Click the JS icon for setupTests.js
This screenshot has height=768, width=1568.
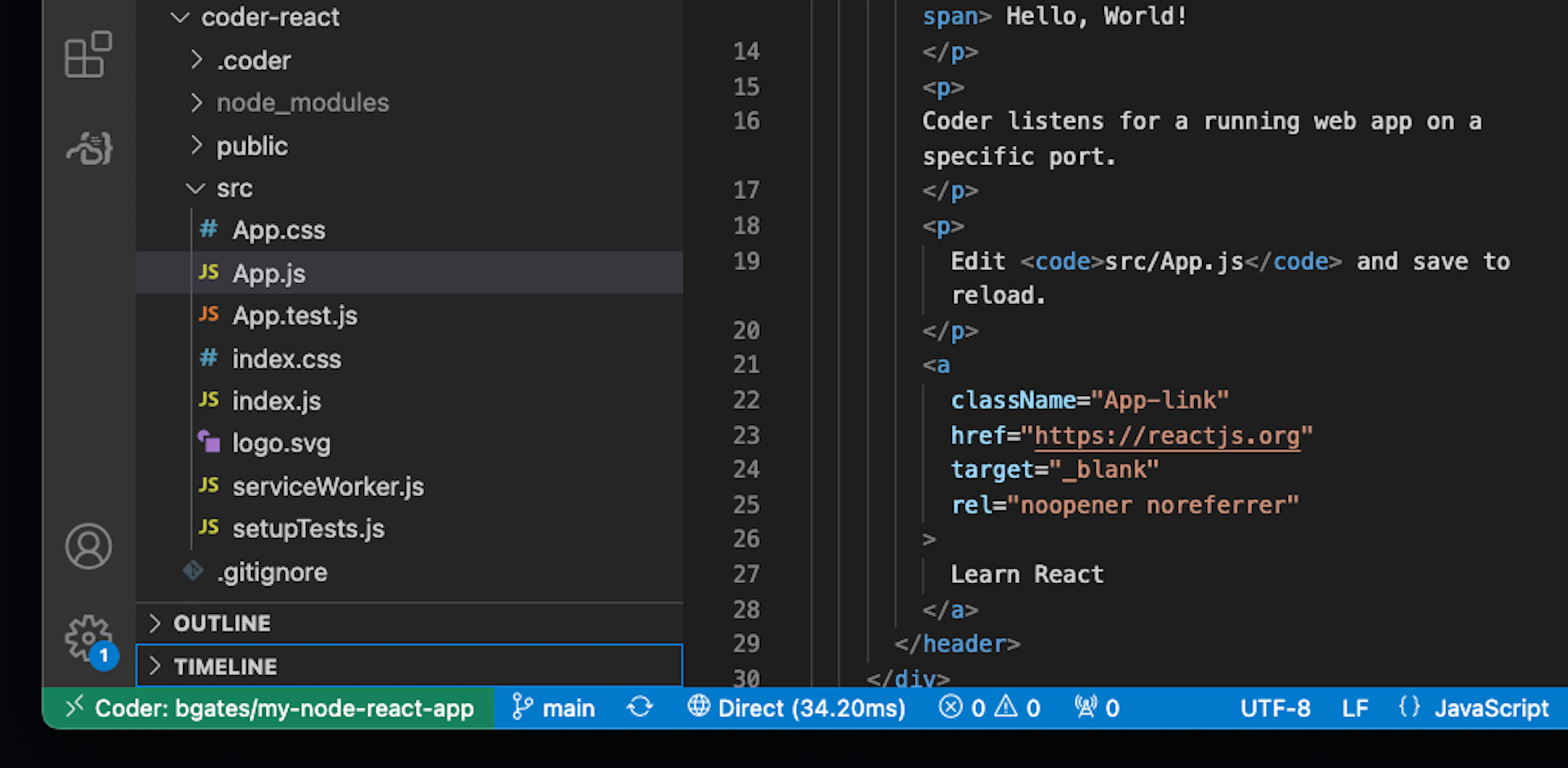coord(209,527)
